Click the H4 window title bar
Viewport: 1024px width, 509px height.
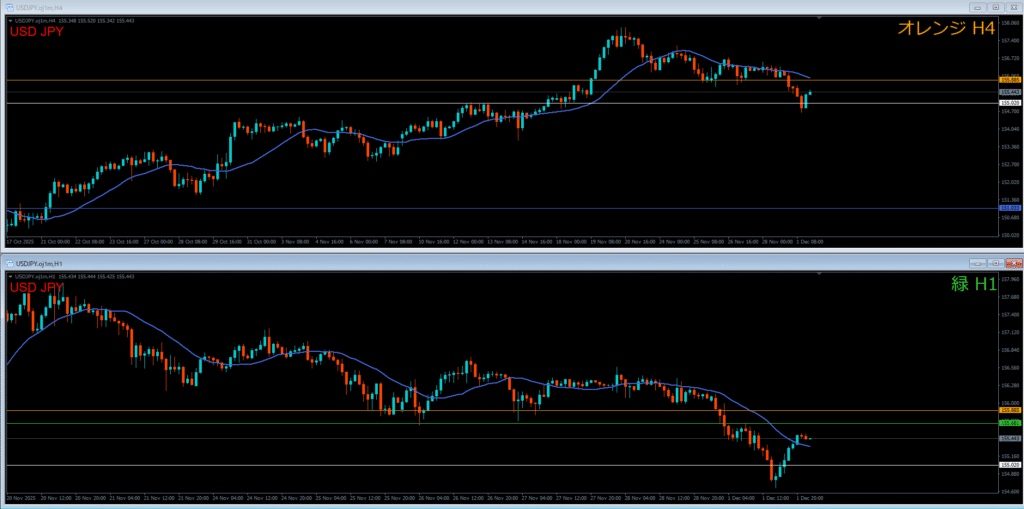[x=500, y=7]
